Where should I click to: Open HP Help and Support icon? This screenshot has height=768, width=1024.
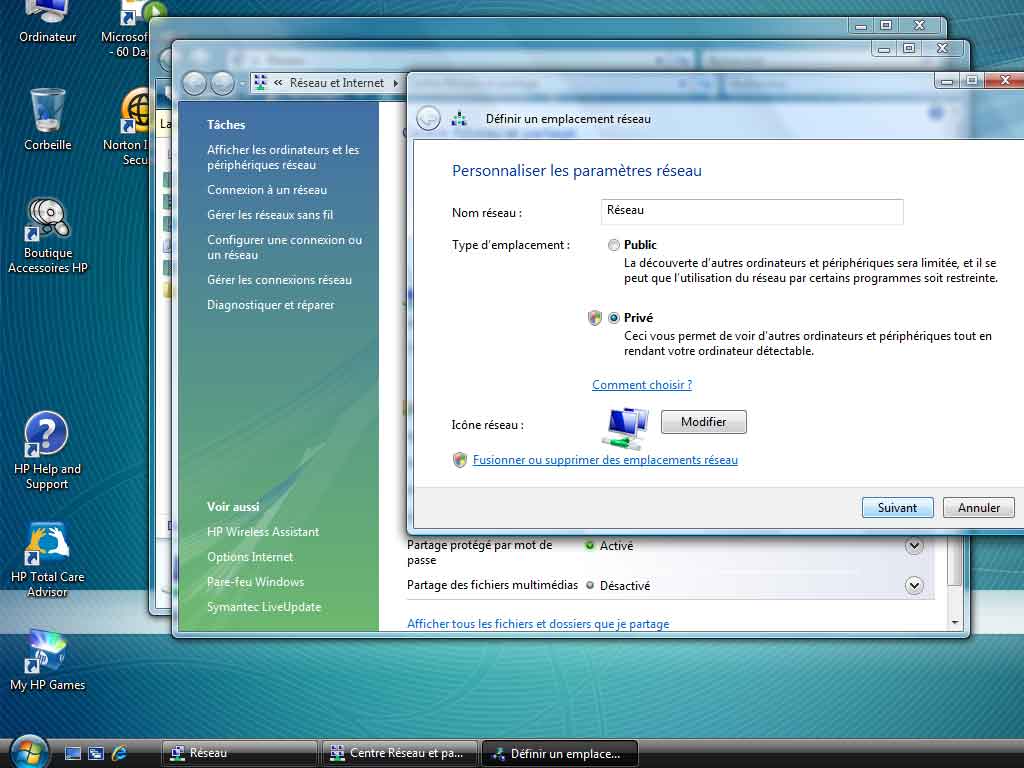click(x=47, y=436)
